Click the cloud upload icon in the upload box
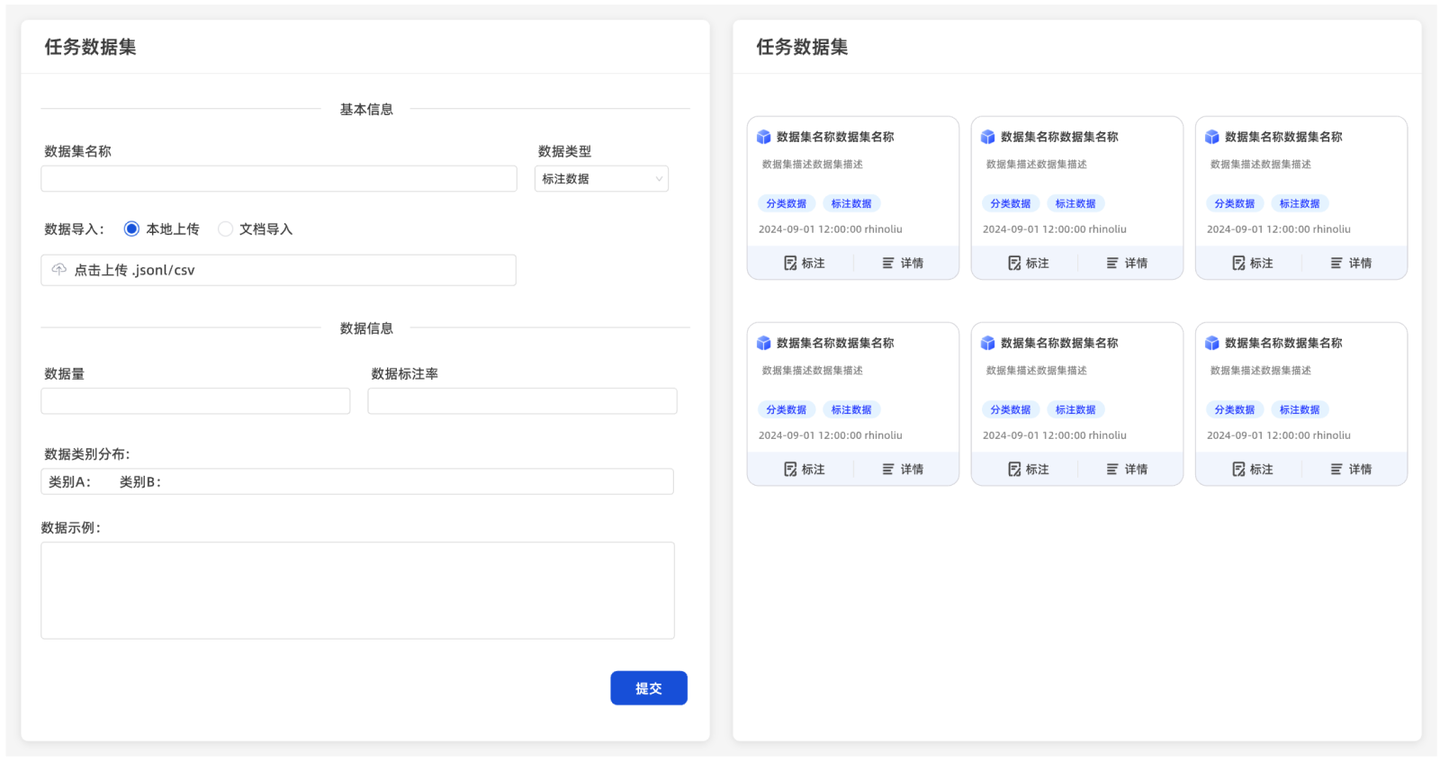Image resolution: width=1440 pixels, height=762 pixels. click(59, 270)
